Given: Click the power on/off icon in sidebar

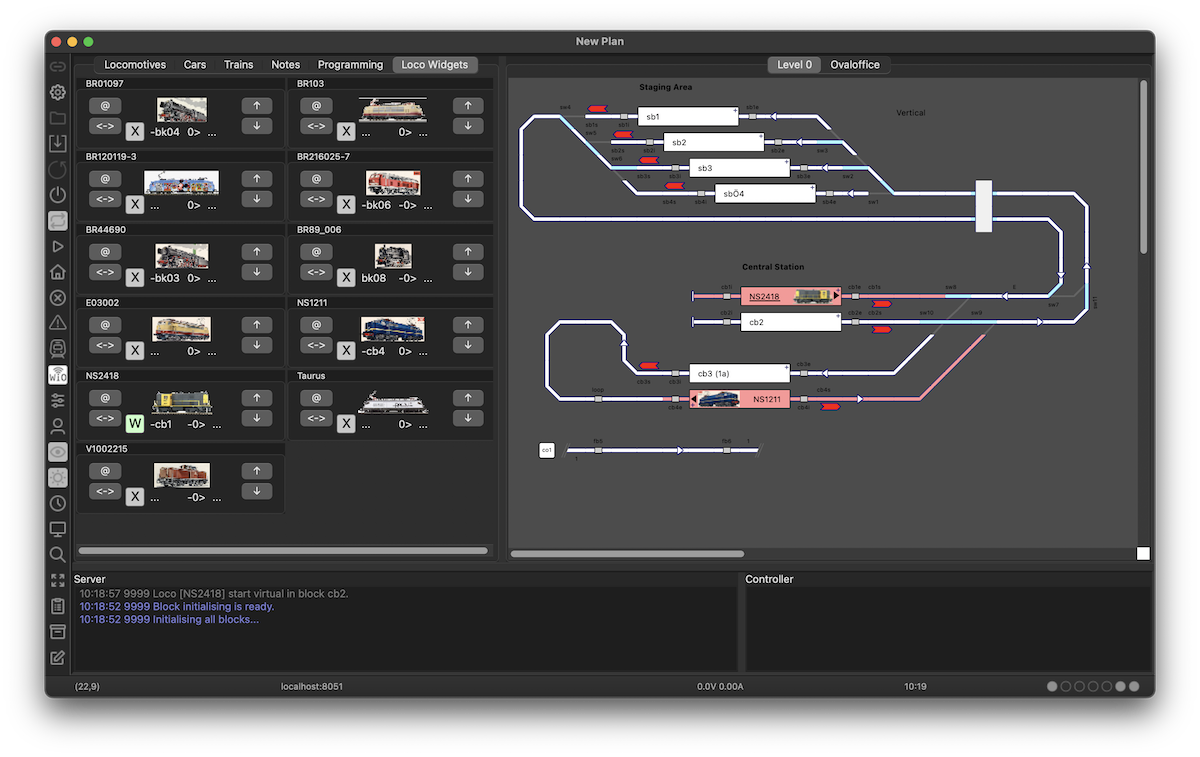Looking at the screenshot, I should (58, 195).
